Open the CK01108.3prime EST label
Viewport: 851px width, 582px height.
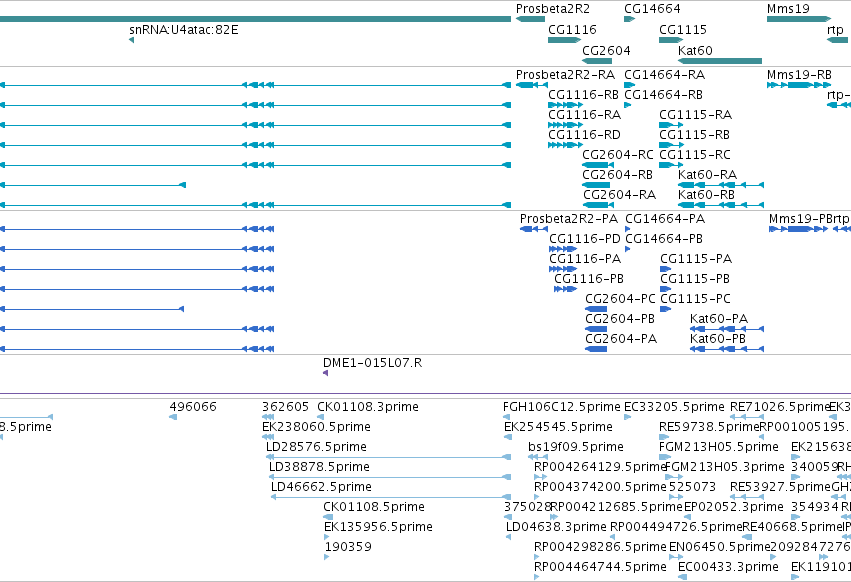pos(367,408)
